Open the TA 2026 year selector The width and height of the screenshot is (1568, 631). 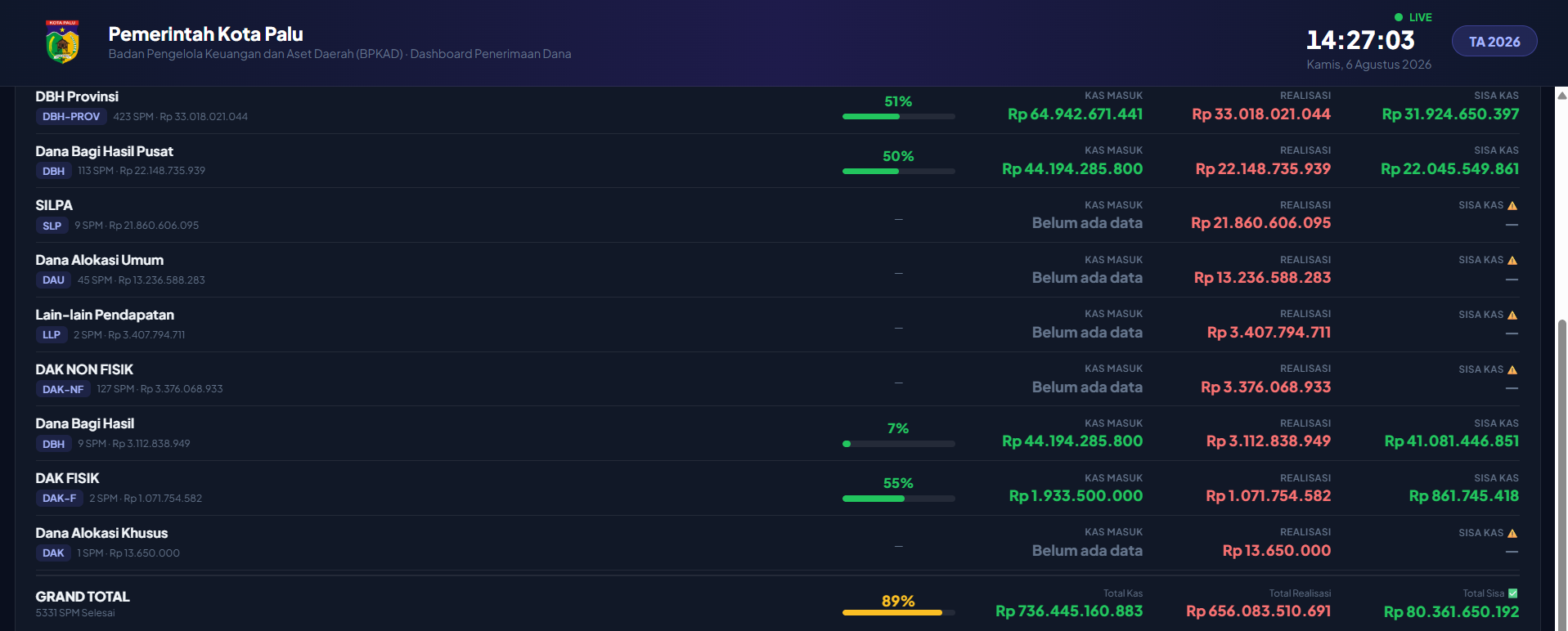(x=1494, y=42)
